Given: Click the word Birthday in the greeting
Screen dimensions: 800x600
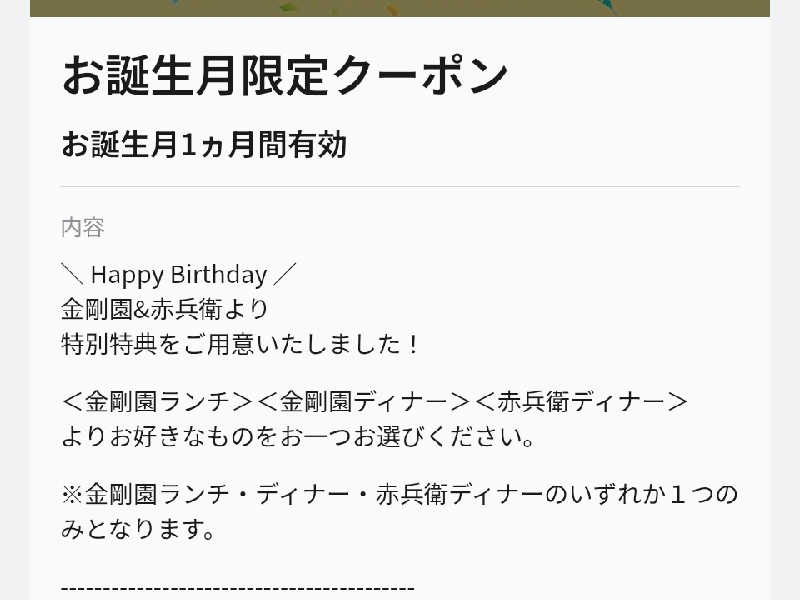Looking at the screenshot, I should [x=218, y=275].
